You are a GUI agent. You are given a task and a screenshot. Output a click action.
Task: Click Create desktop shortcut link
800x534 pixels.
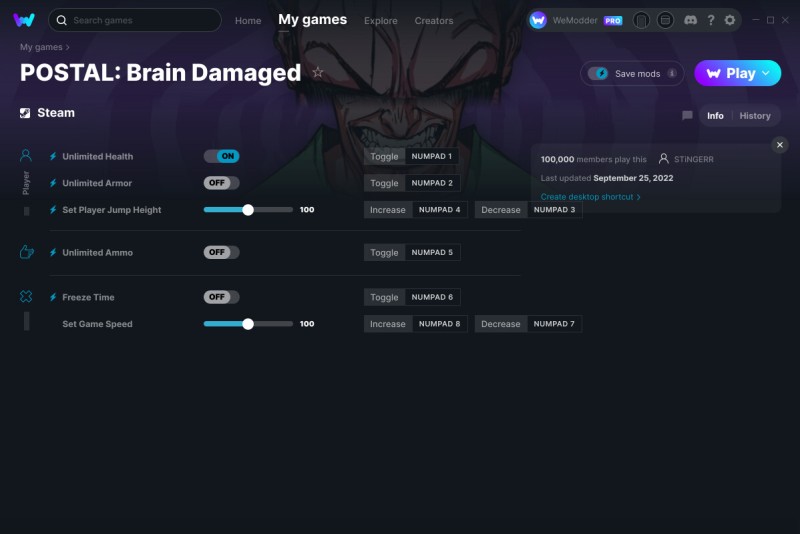point(590,197)
